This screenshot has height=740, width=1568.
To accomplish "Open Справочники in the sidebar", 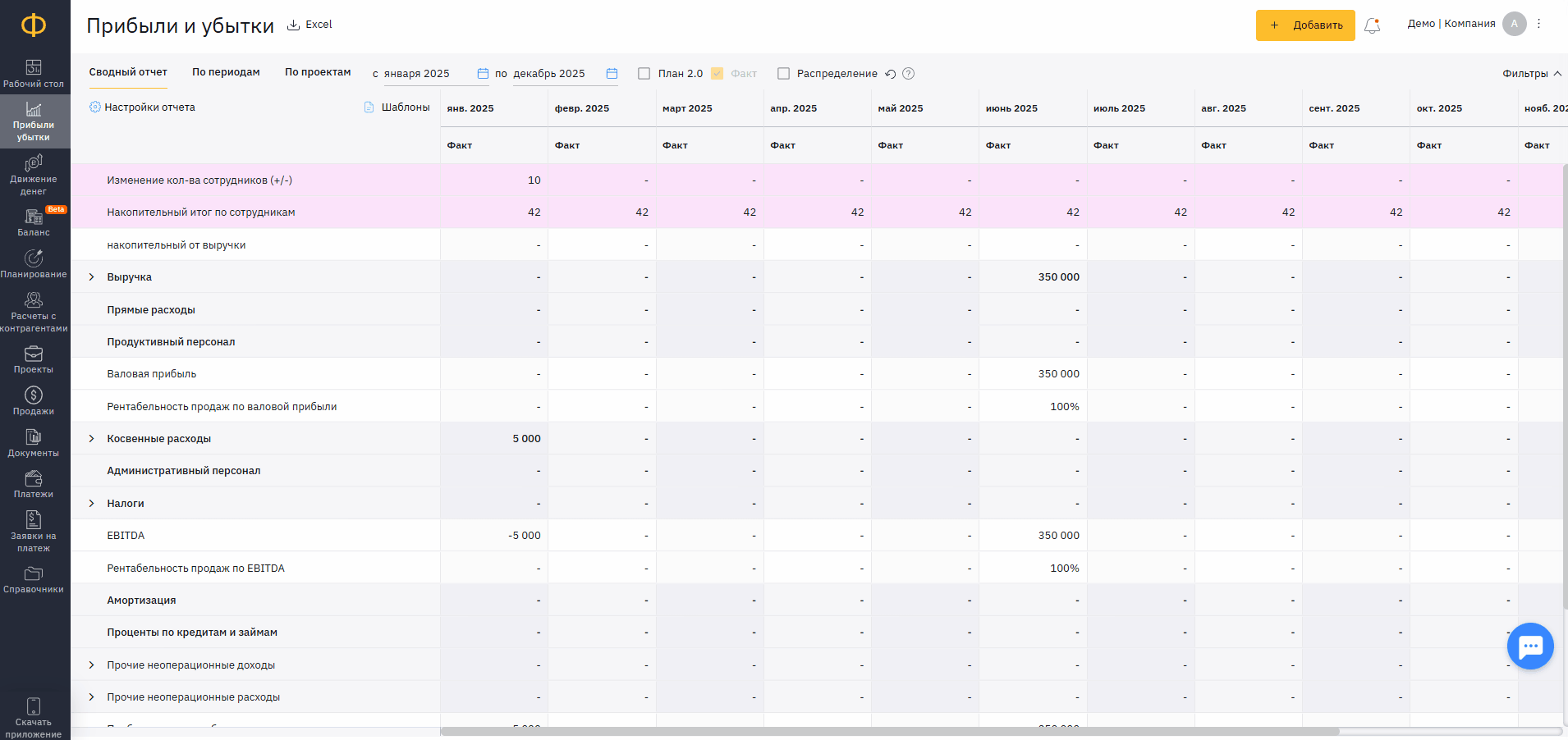I will pyautogui.click(x=34, y=580).
